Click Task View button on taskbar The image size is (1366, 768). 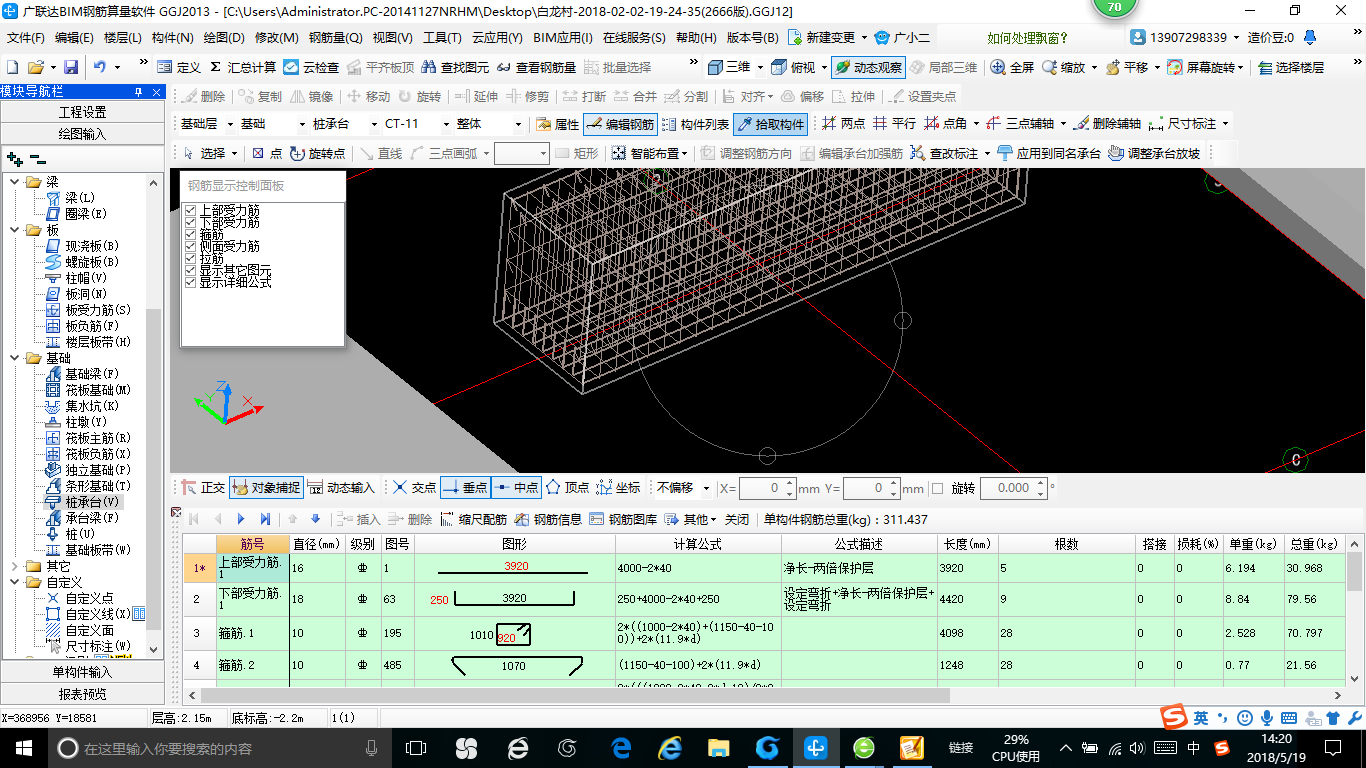pyautogui.click(x=416, y=747)
